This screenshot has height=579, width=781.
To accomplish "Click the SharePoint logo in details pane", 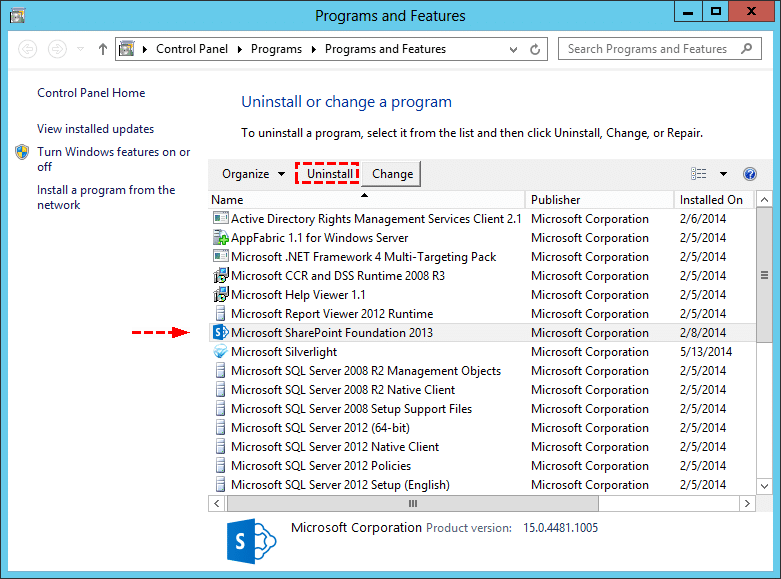I will (x=252, y=541).
